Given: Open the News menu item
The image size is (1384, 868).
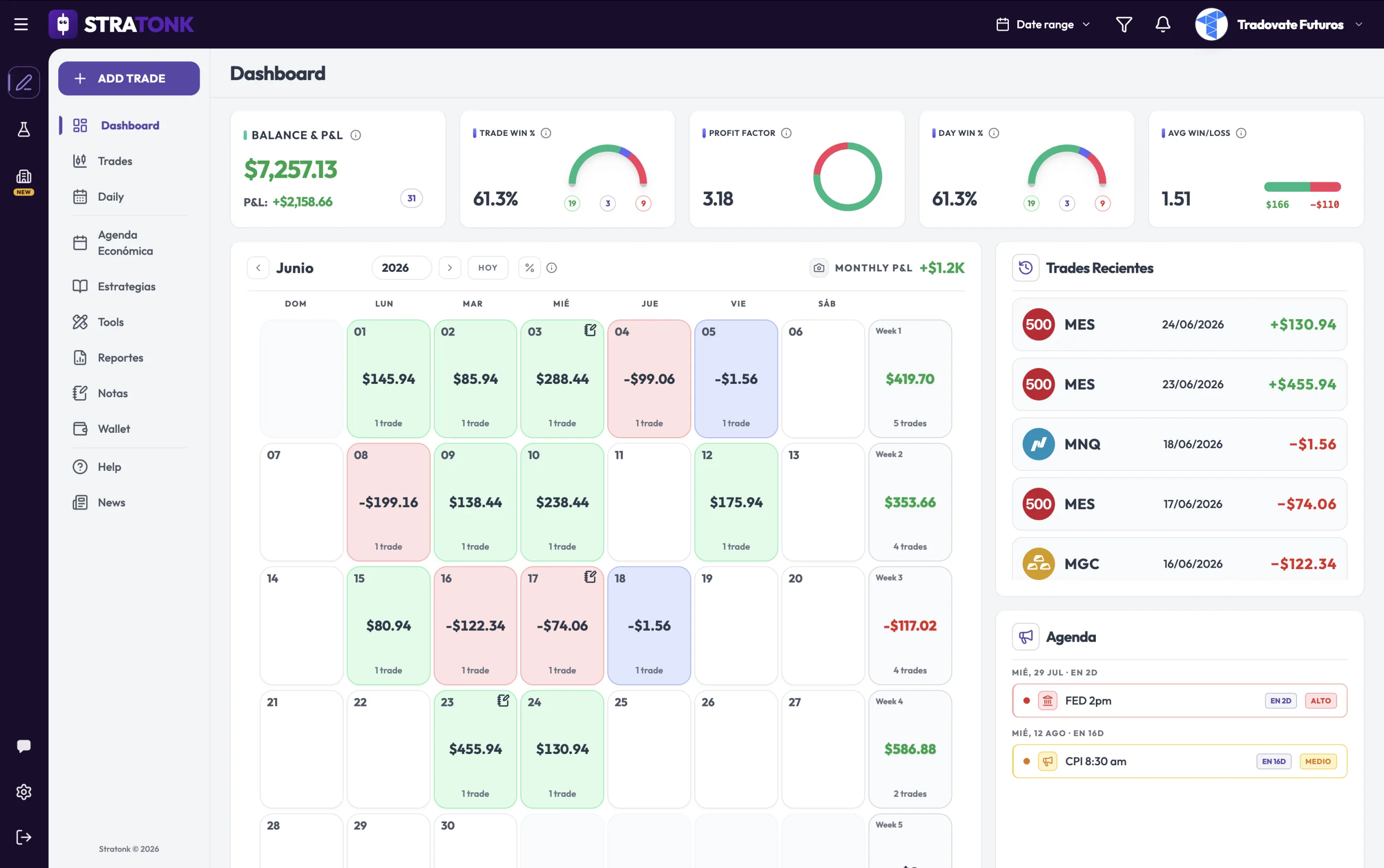Looking at the screenshot, I should point(129,502).
